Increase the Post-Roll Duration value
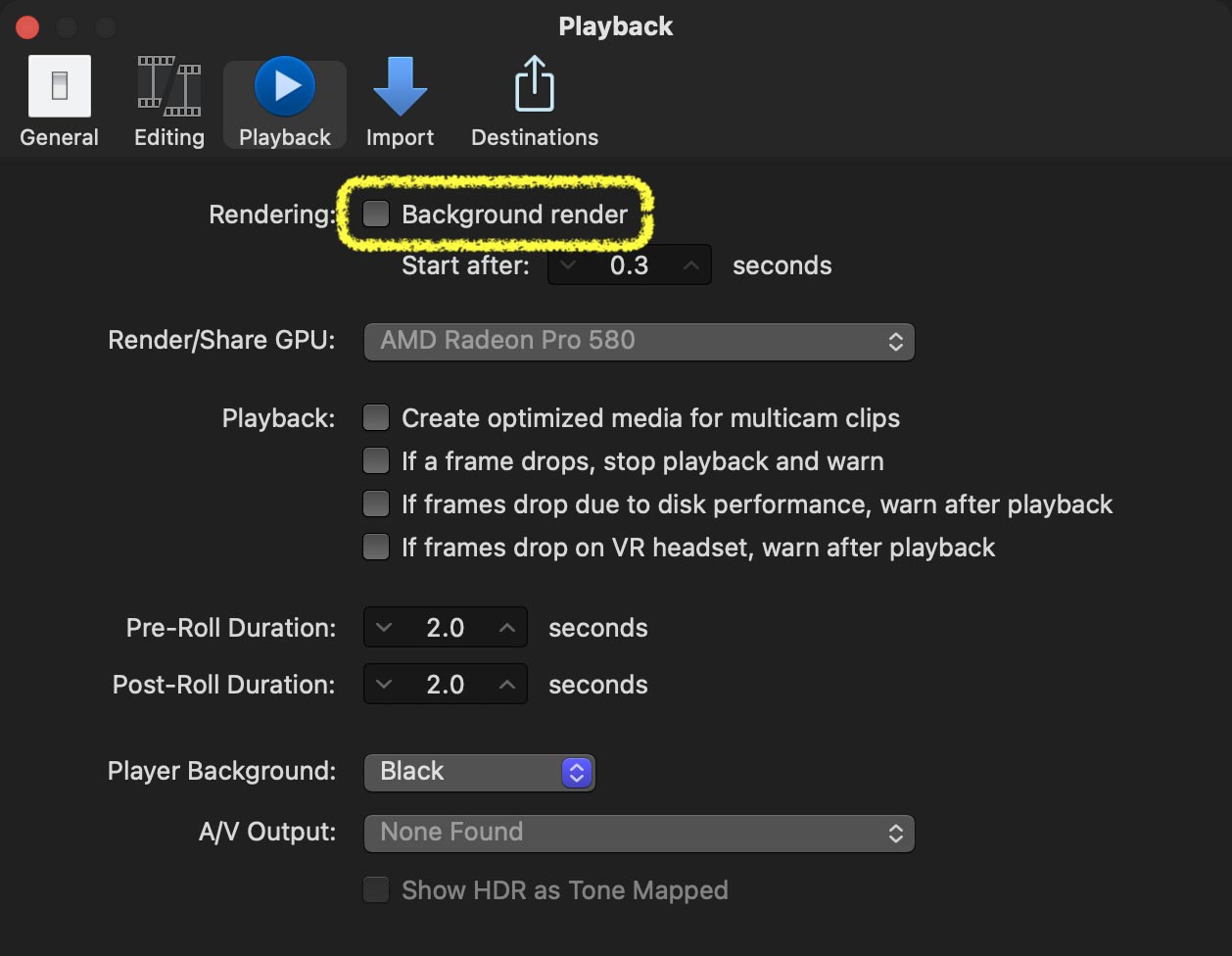 pos(506,685)
